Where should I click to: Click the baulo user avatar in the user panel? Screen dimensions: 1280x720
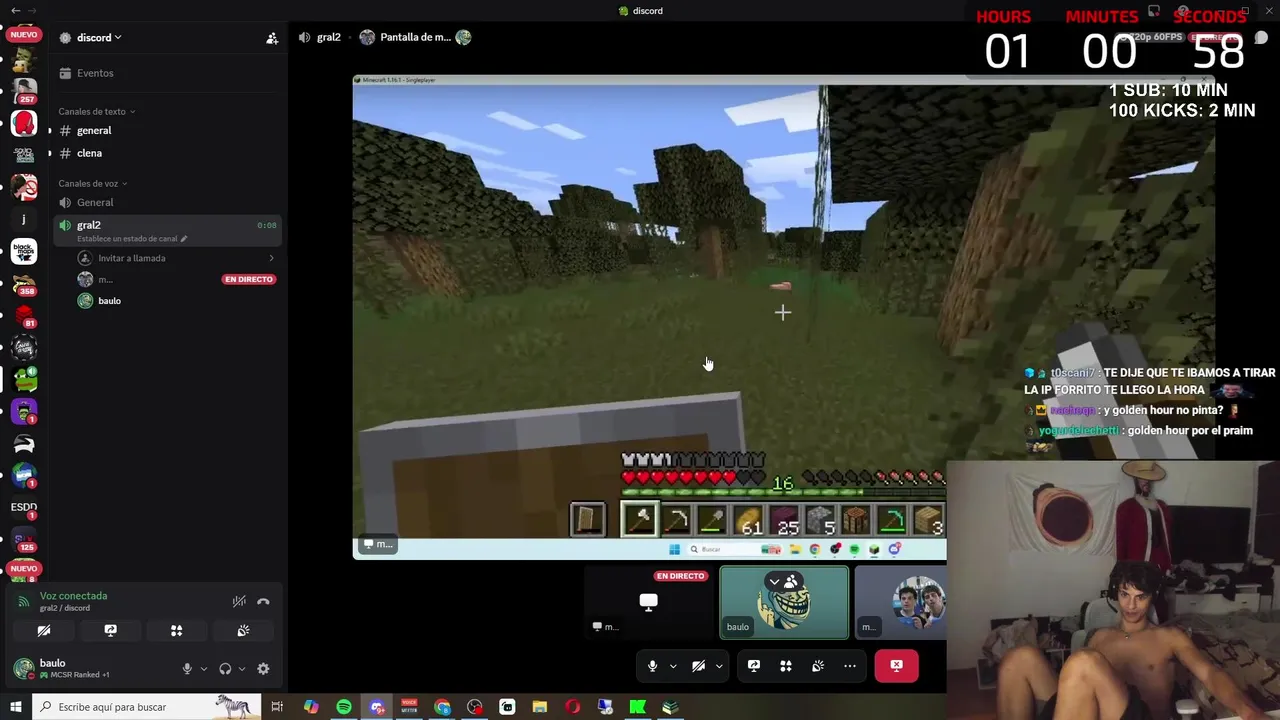(23, 668)
